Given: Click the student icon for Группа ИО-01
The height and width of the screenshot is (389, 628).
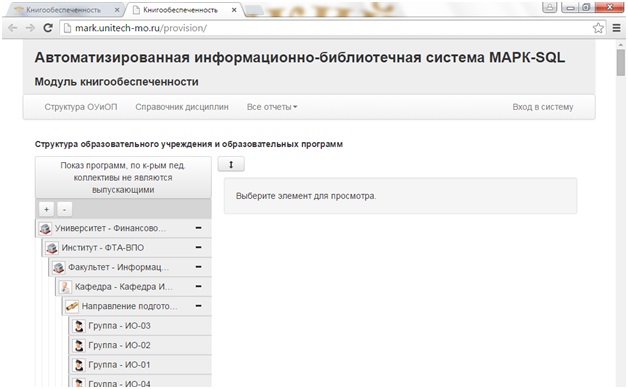Looking at the screenshot, I should click(78, 365).
